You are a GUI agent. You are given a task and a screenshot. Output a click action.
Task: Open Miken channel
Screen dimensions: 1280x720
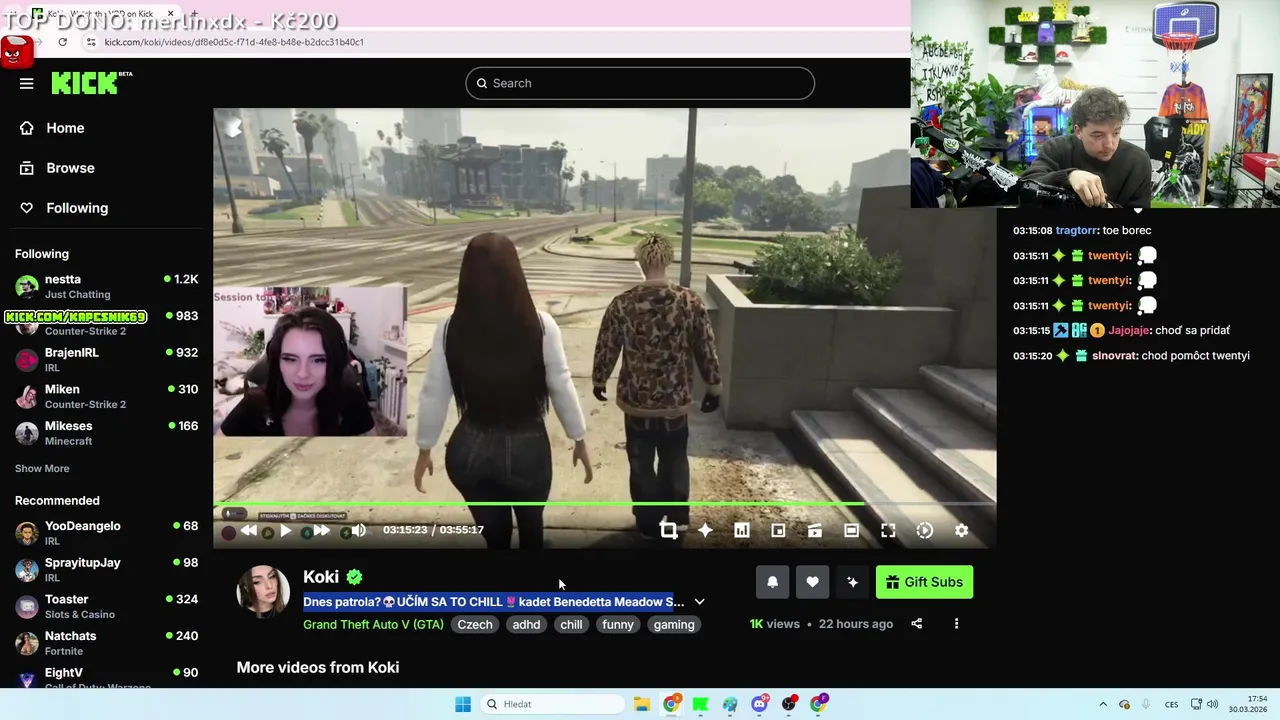[x=106, y=396]
